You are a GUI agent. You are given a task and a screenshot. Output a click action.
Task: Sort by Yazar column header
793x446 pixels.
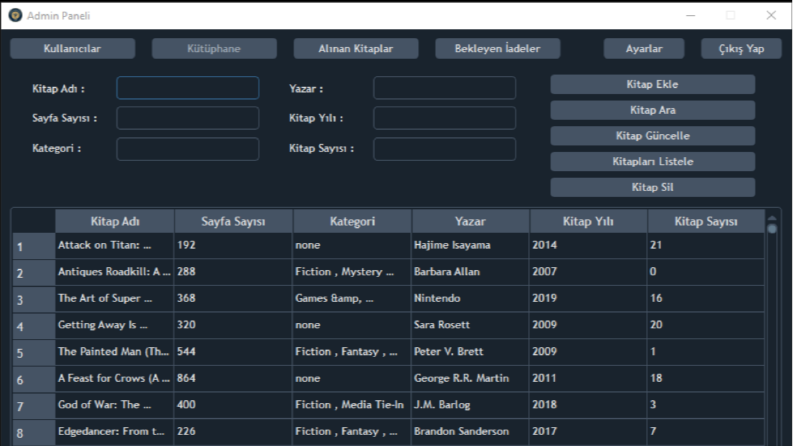(470, 221)
